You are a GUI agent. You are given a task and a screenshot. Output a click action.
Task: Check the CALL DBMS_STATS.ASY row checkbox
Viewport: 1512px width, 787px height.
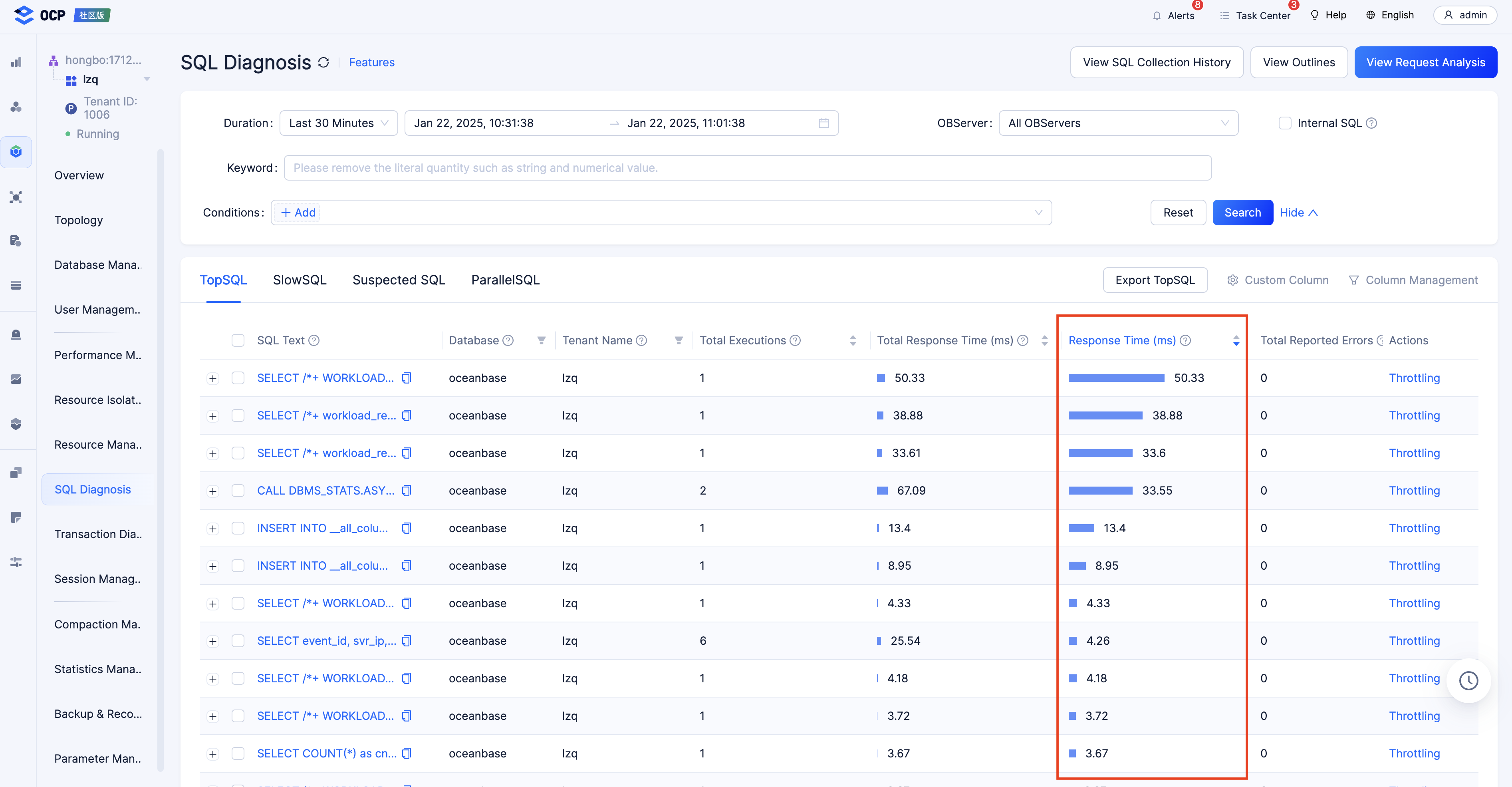coord(238,491)
